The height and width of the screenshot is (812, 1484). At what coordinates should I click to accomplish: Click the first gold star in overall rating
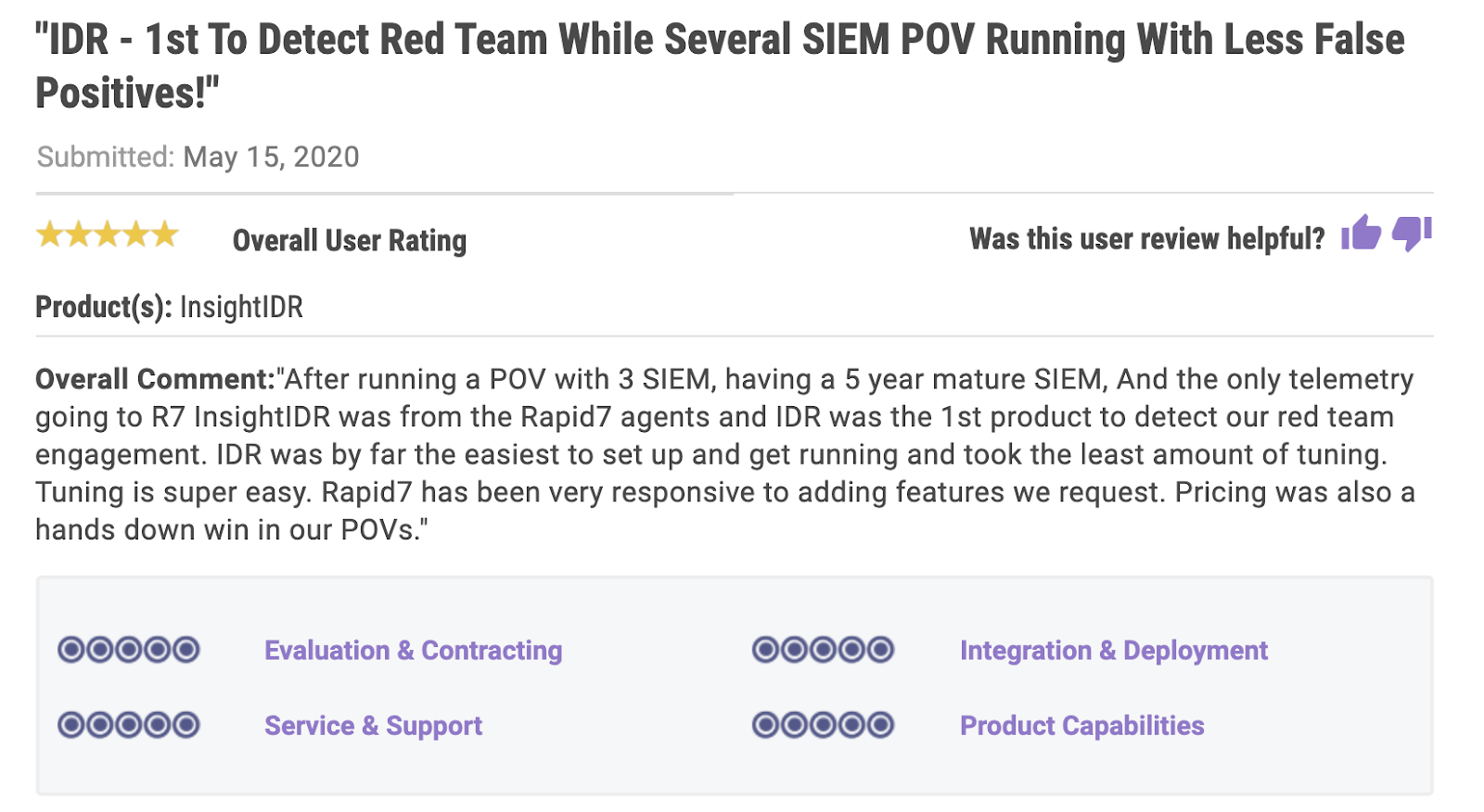tap(49, 235)
